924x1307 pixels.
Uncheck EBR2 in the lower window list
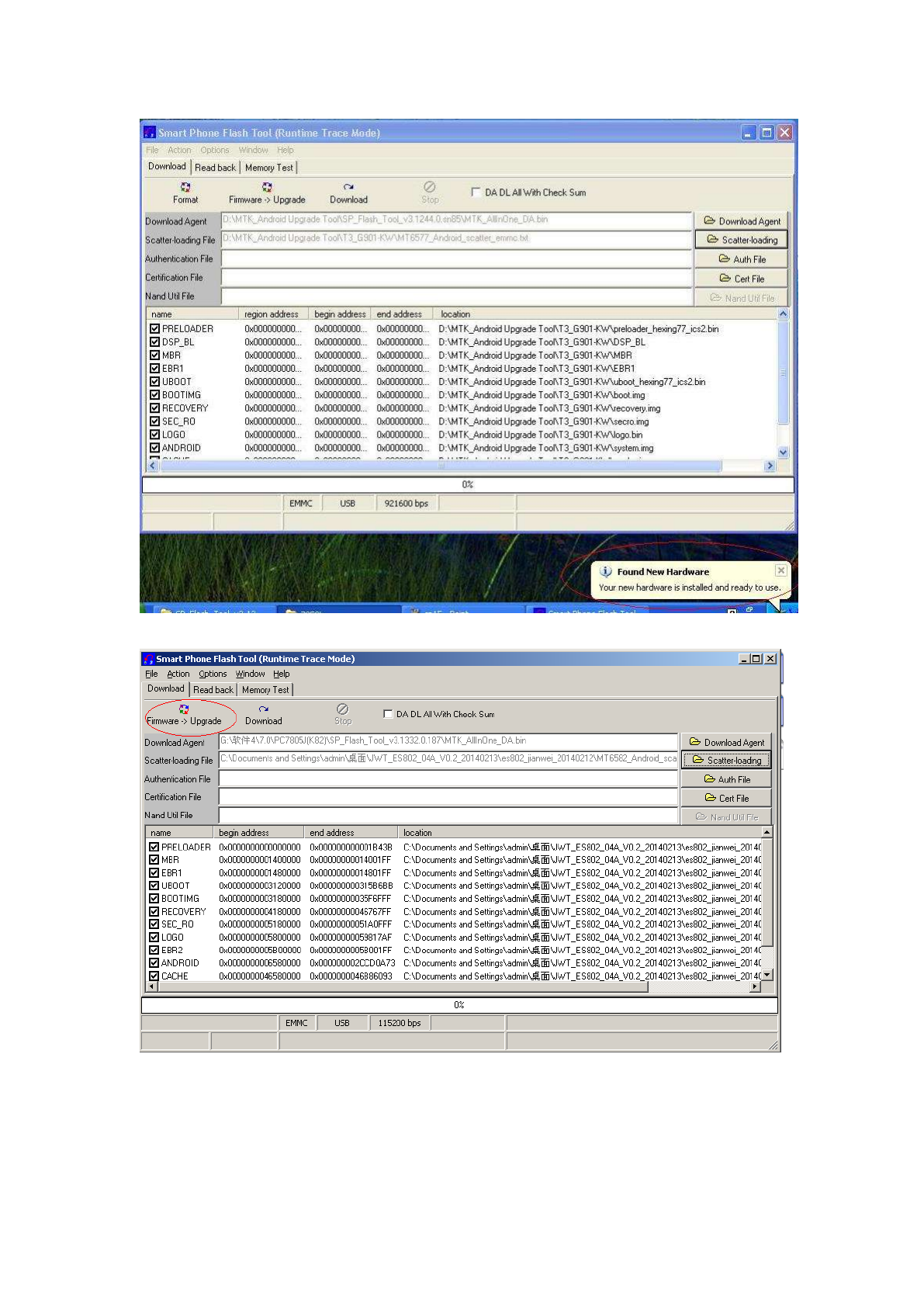[154, 950]
